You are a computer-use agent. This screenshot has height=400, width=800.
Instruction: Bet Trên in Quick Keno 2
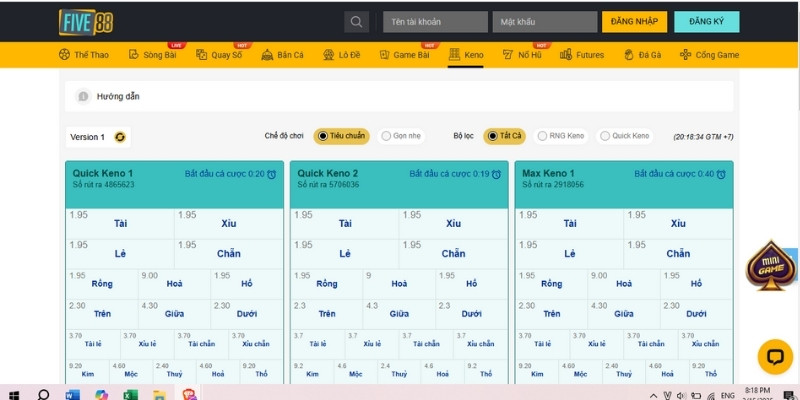click(327, 314)
